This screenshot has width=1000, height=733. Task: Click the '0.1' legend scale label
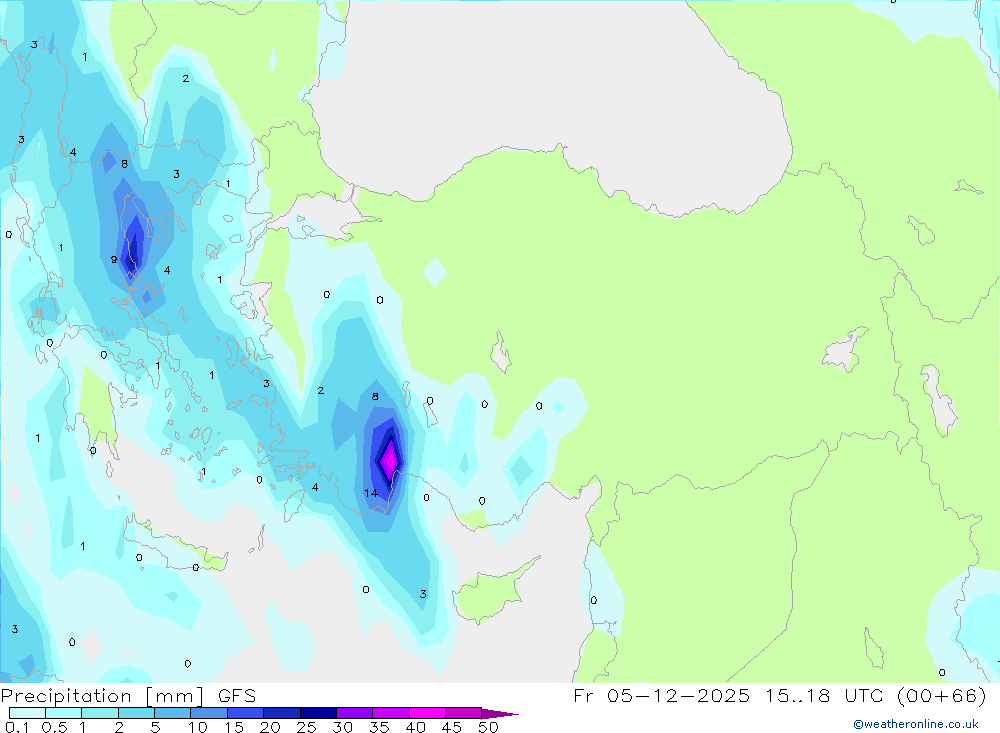pyautogui.click(x=17, y=727)
